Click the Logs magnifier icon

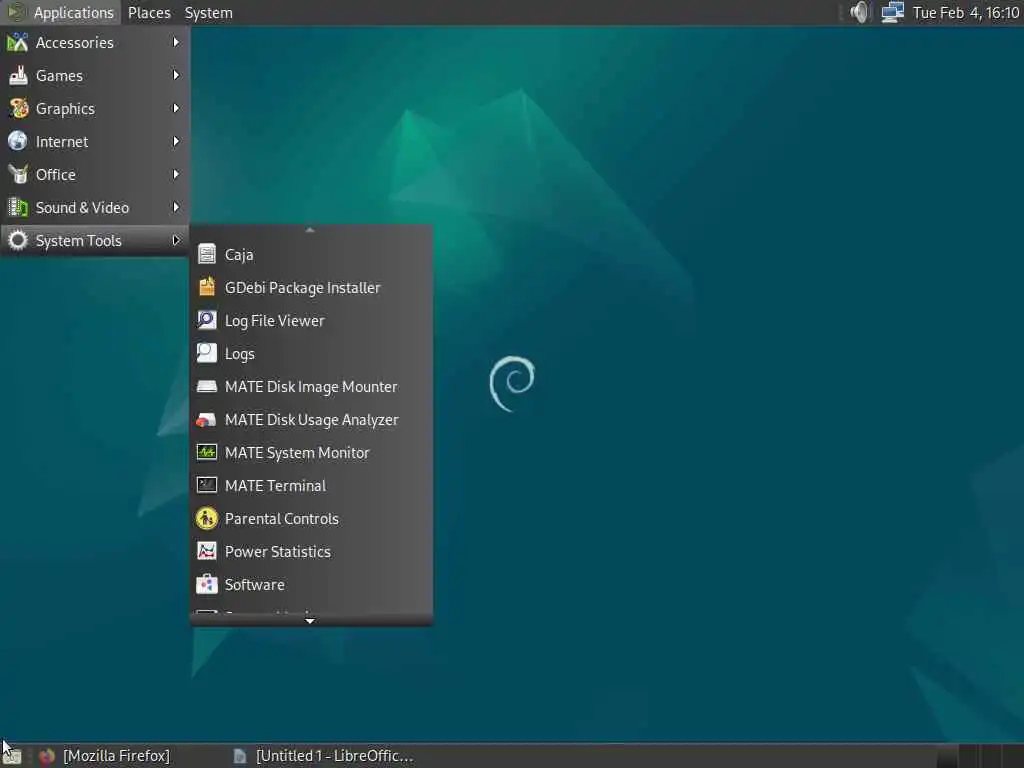pyautogui.click(x=207, y=353)
